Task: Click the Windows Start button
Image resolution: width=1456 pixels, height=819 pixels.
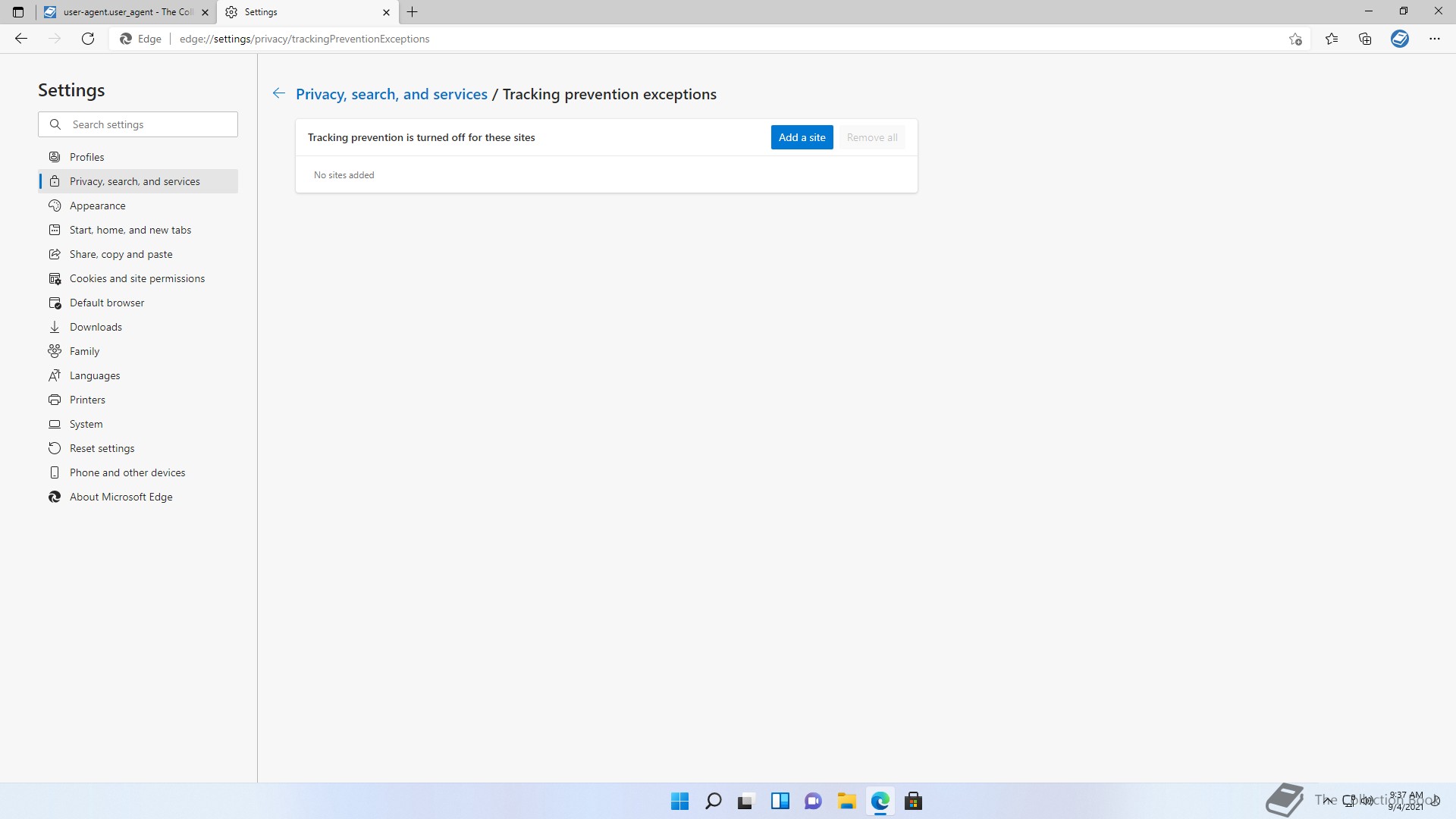Action: pyautogui.click(x=679, y=801)
